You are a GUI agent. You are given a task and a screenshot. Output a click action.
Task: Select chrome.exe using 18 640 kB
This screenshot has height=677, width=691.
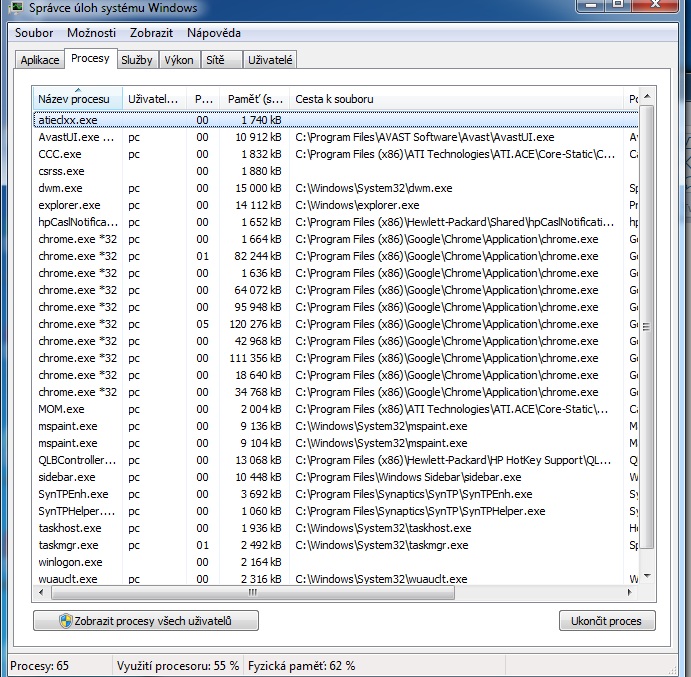coord(336,375)
